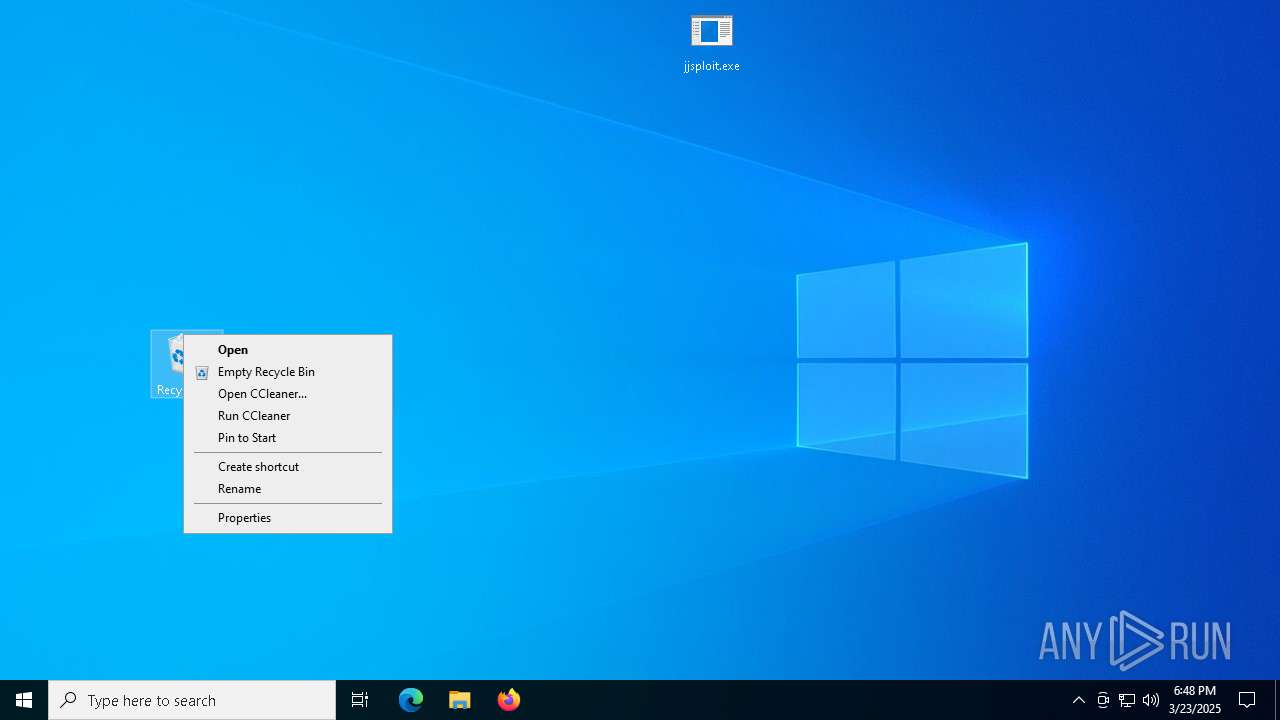Launch Microsoft Edge from the taskbar
Image resolution: width=1280 pixels, height=720 pixels.
(411, 700)
